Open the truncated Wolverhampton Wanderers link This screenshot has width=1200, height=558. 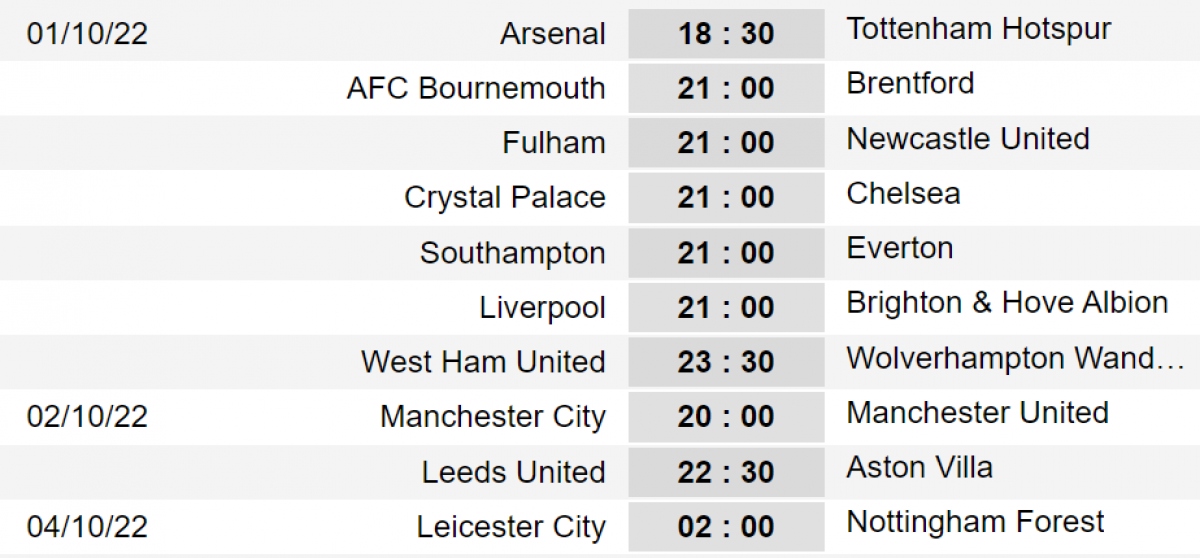click(x=1016, y=358)
